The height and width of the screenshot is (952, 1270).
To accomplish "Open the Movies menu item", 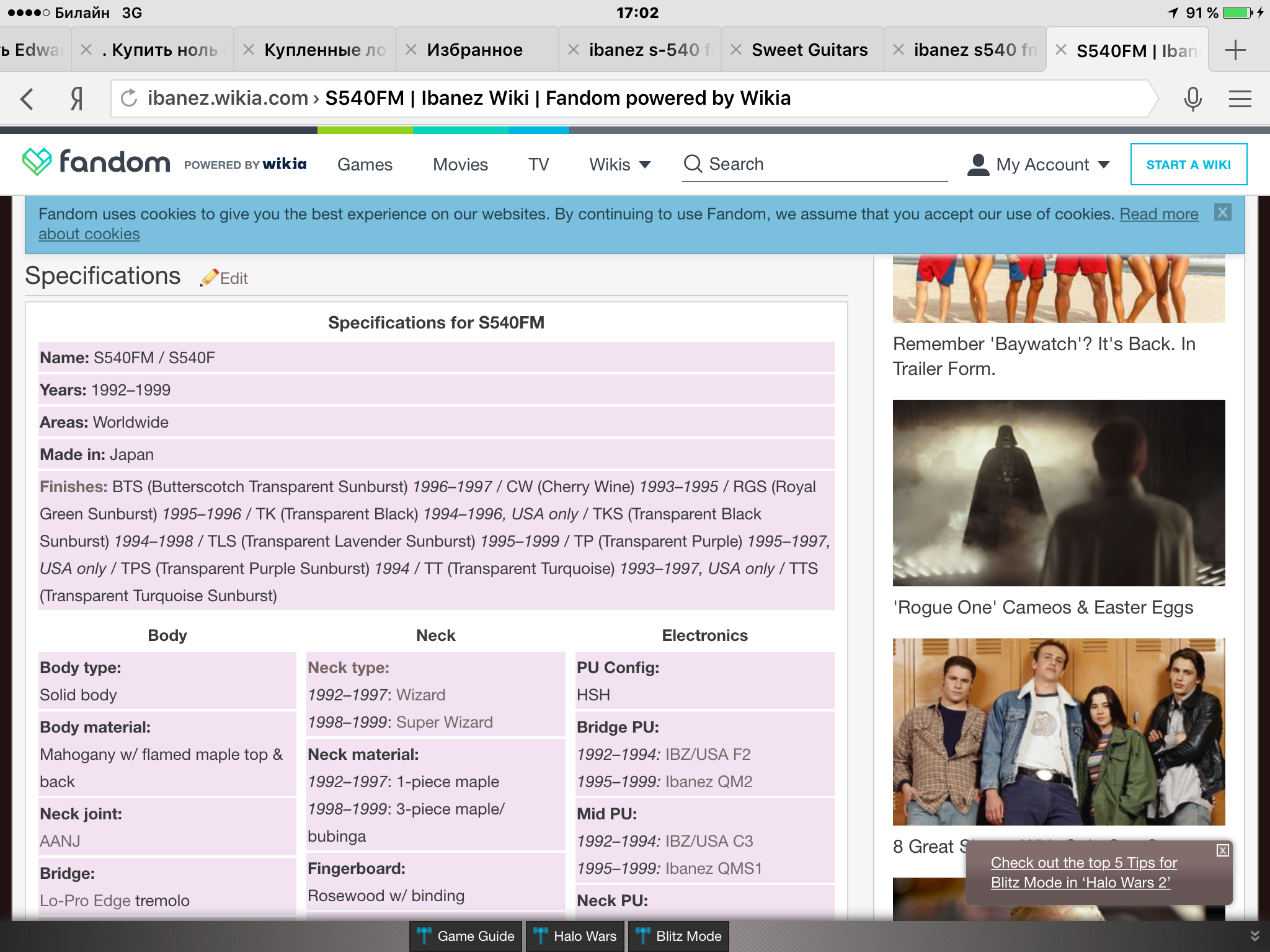I will 460,164.
